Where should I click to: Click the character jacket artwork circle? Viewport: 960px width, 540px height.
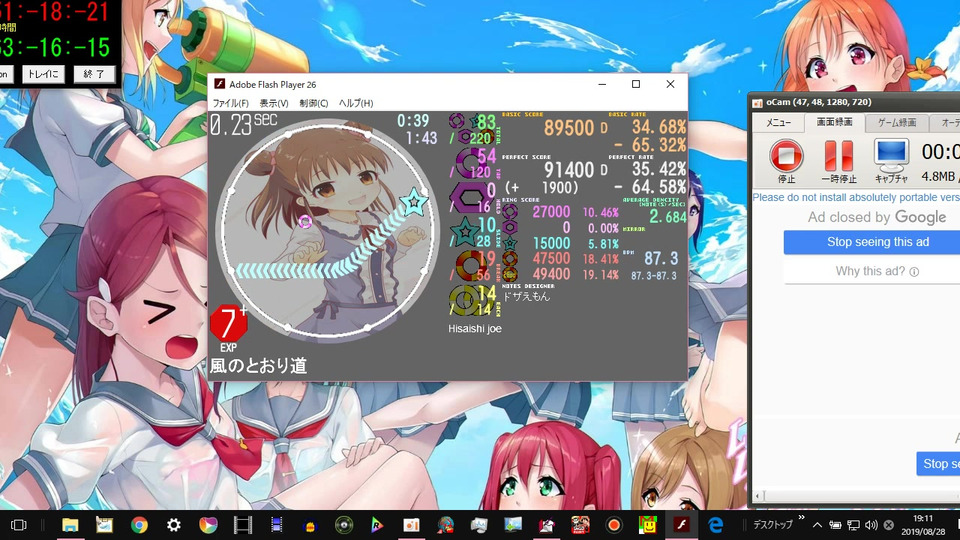[328, 230]
